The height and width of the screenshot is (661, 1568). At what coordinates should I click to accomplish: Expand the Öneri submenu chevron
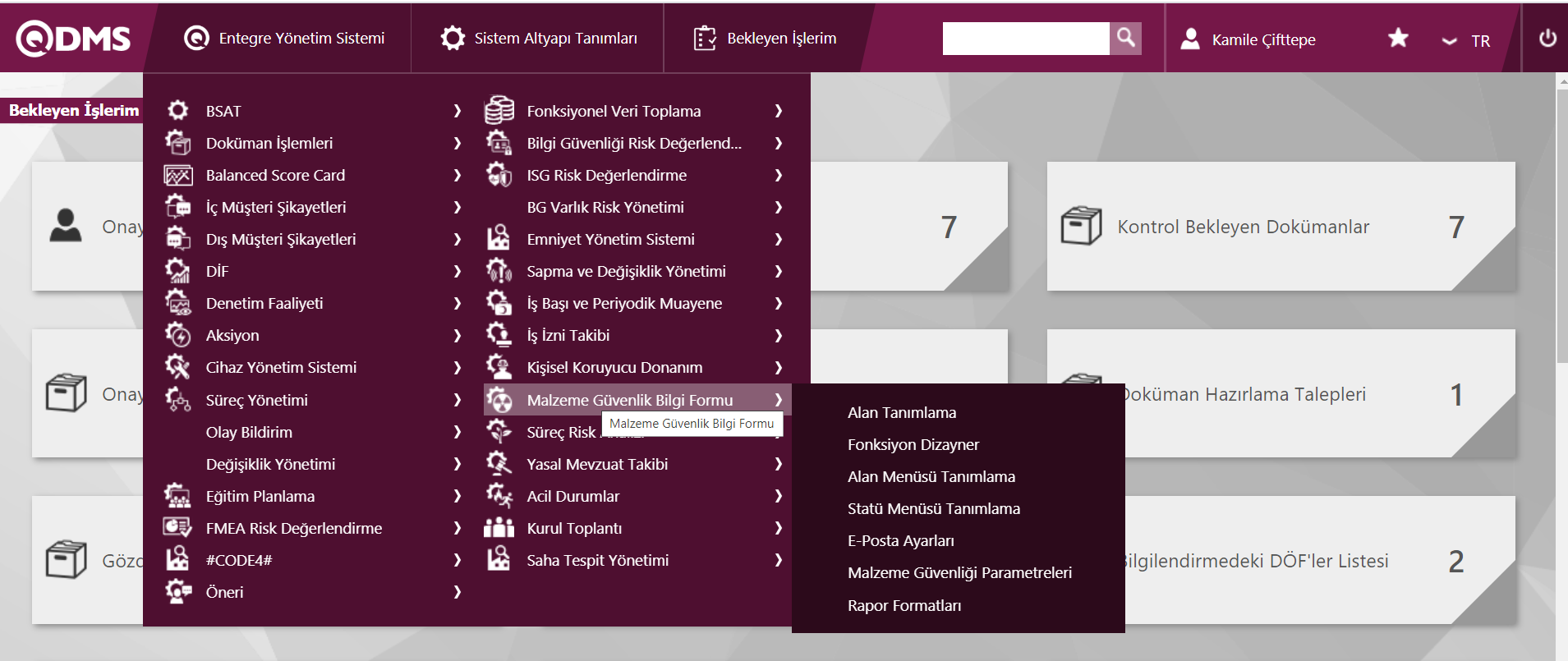pyautogui.click(x=458, y=592)
